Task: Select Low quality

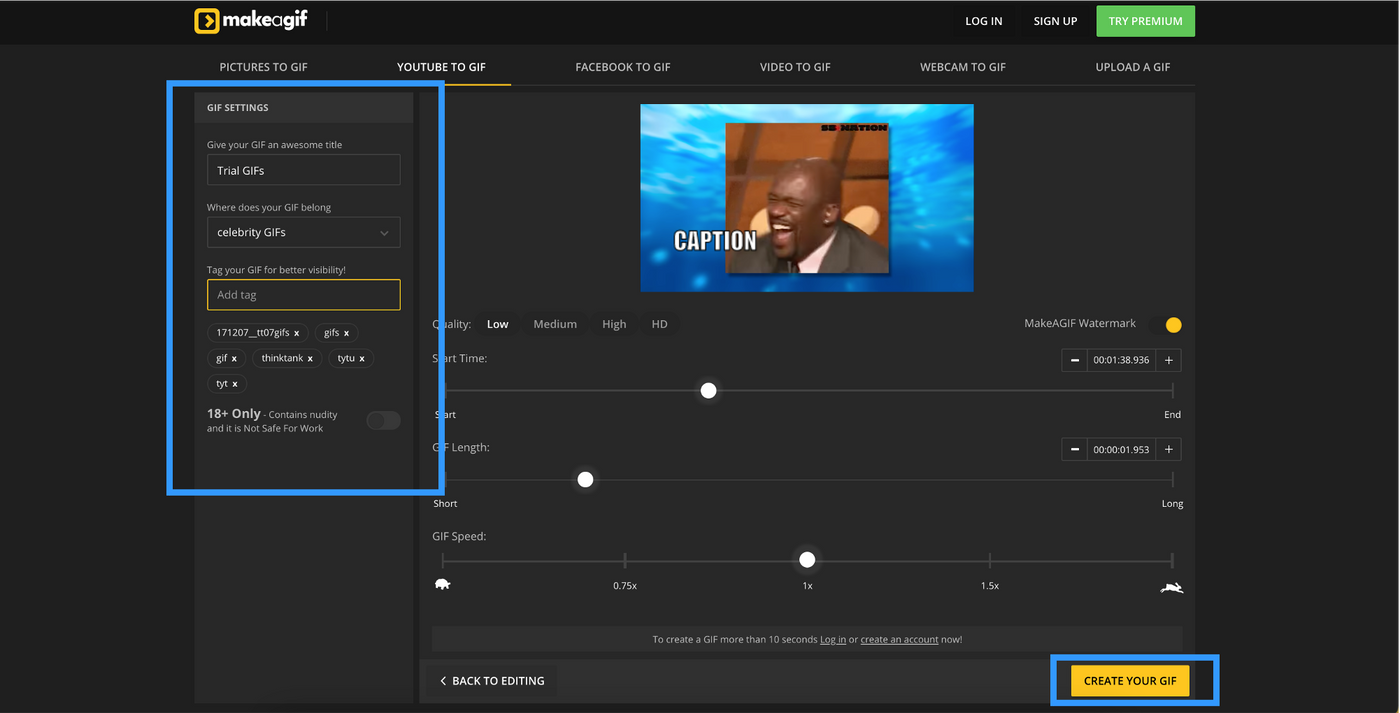Action: click(x=498, y=324)
